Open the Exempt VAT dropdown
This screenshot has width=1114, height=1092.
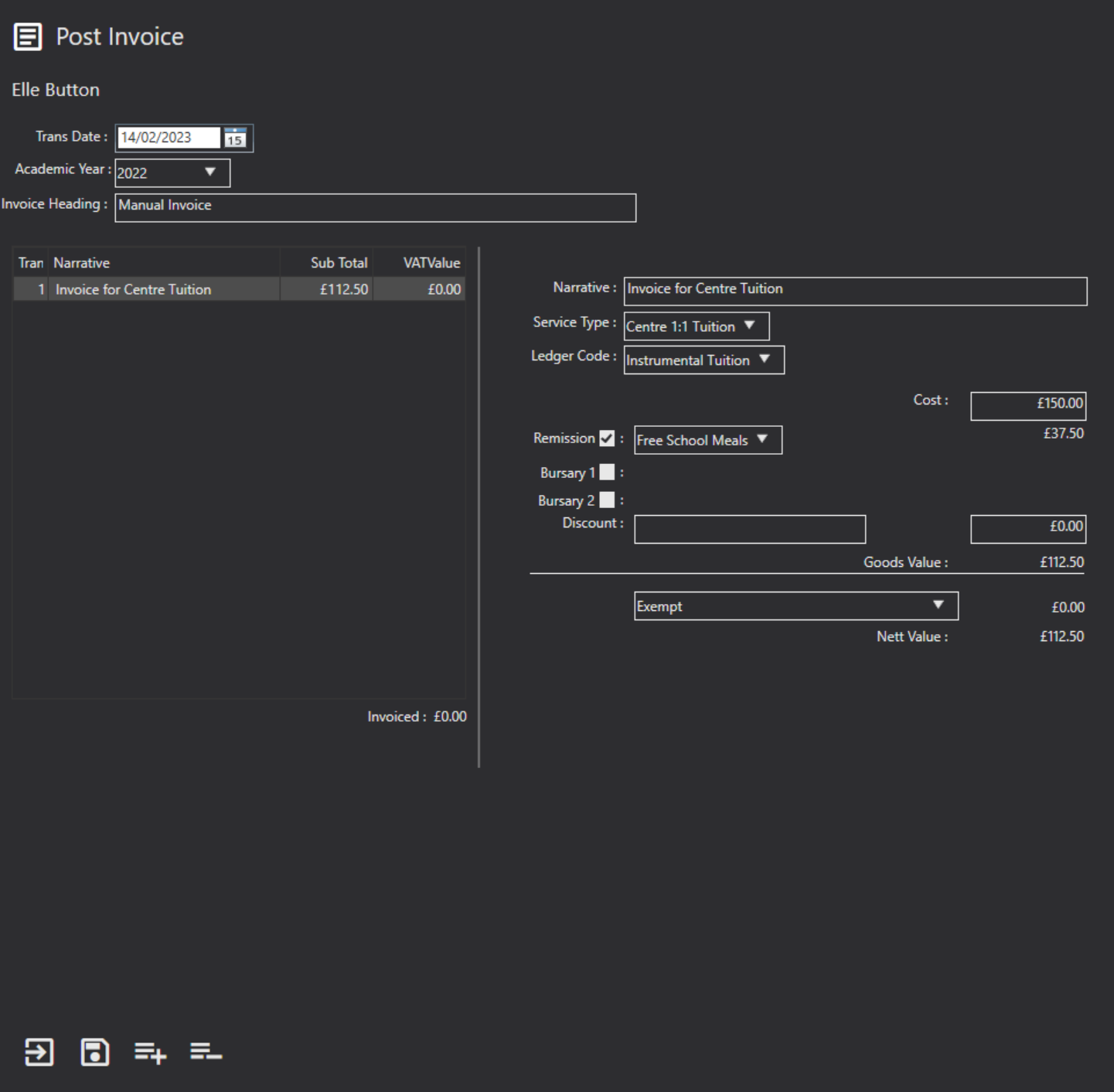point(796,606)
